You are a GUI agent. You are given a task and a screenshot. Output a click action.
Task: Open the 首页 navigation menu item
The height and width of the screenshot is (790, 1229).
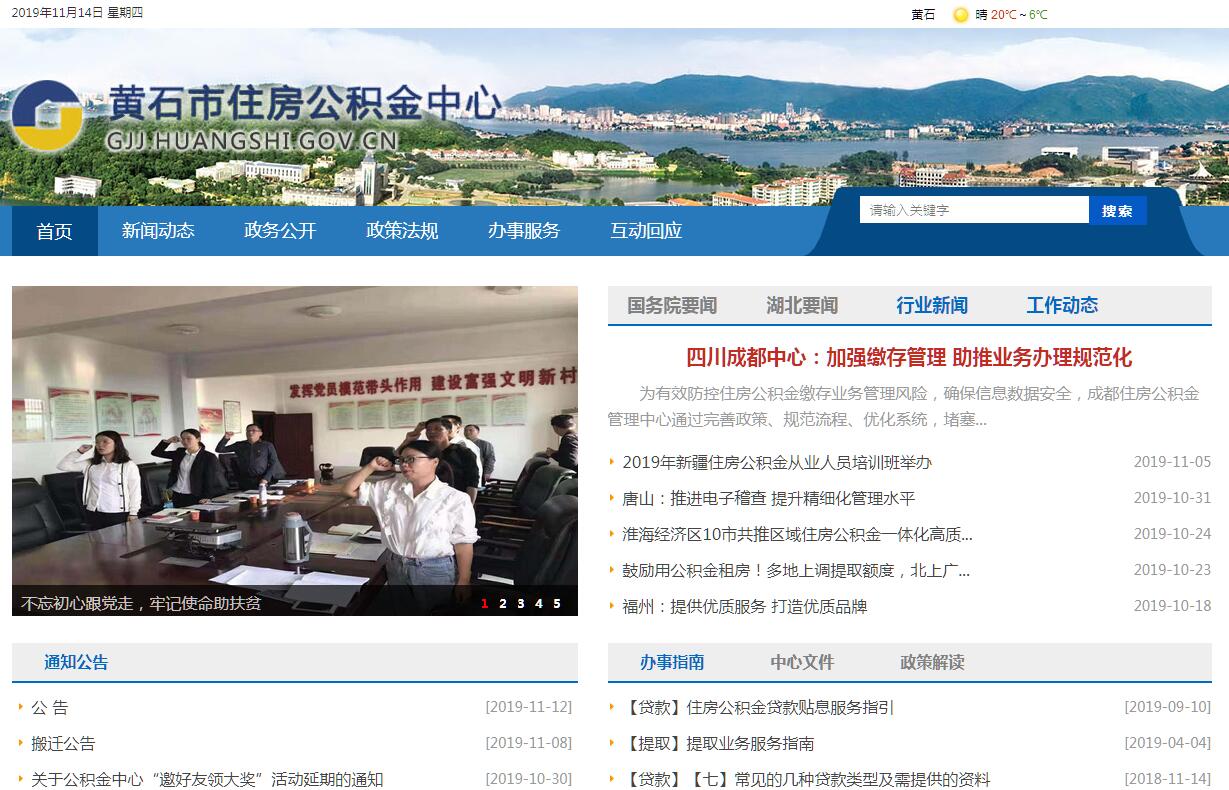click(55, 231)
